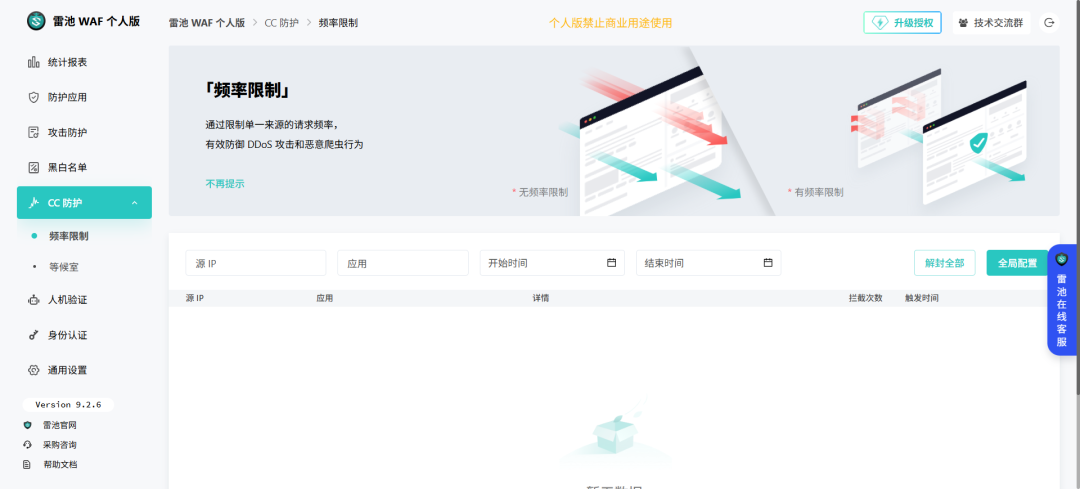Click the group icon in 技术交流群
Viewport: 1080px width, 489px height.
click(x=964, y=23)
